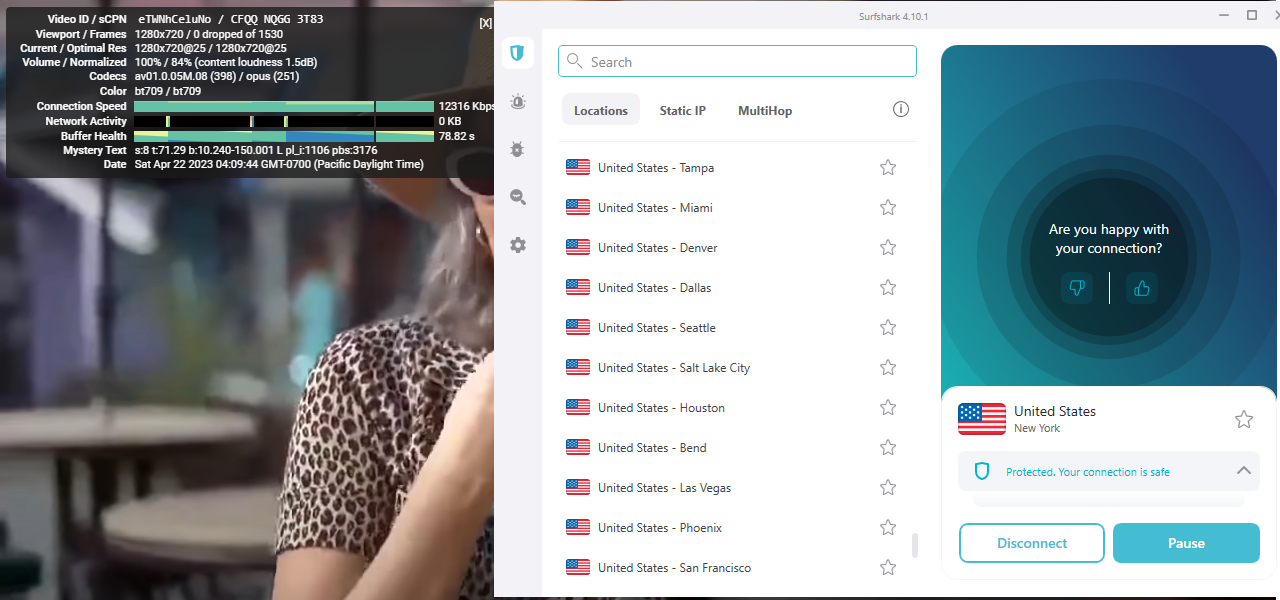
Task: Click the info icon next to MultiHop
Action: point(900,110)
